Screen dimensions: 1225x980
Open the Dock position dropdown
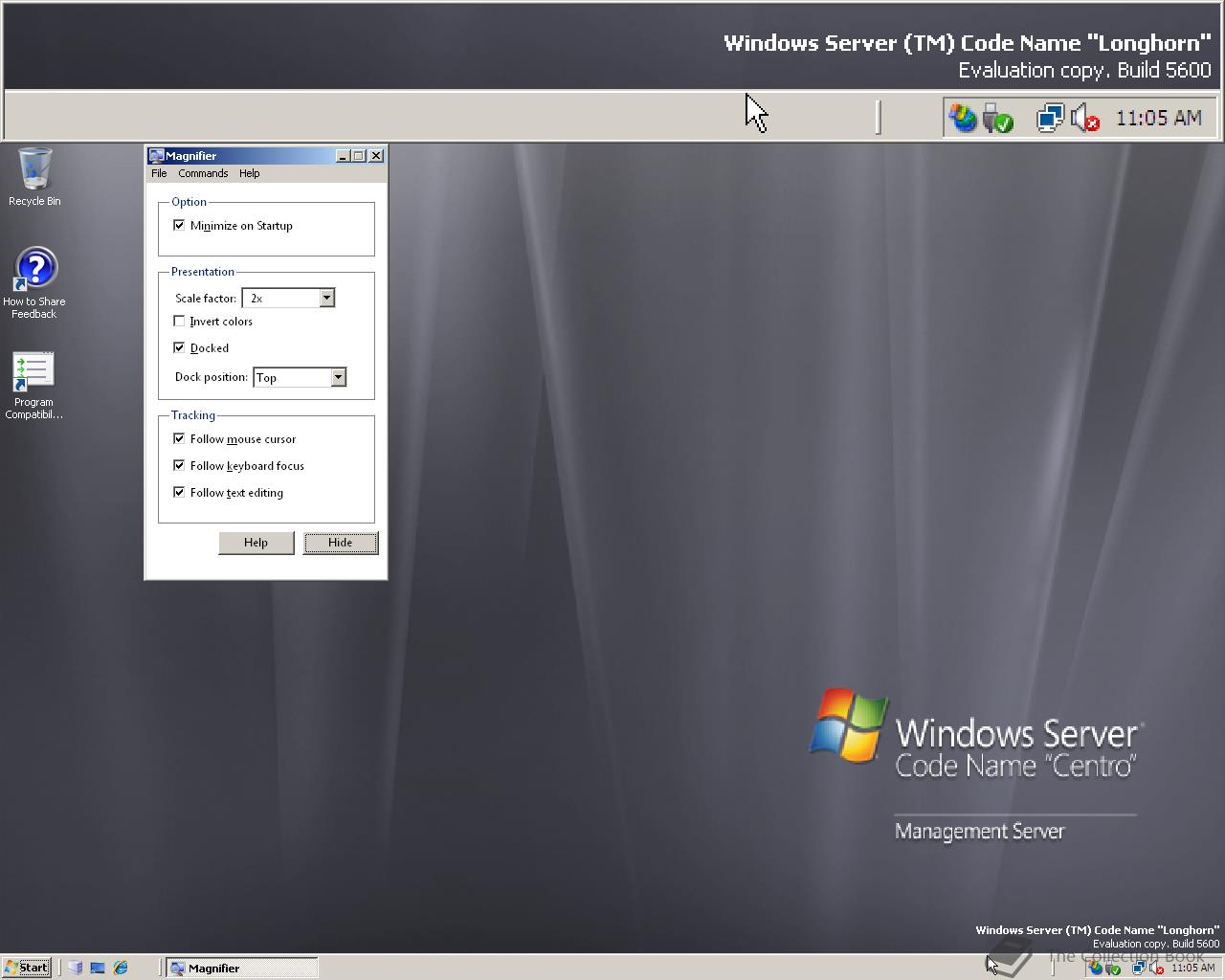(337, 377)
